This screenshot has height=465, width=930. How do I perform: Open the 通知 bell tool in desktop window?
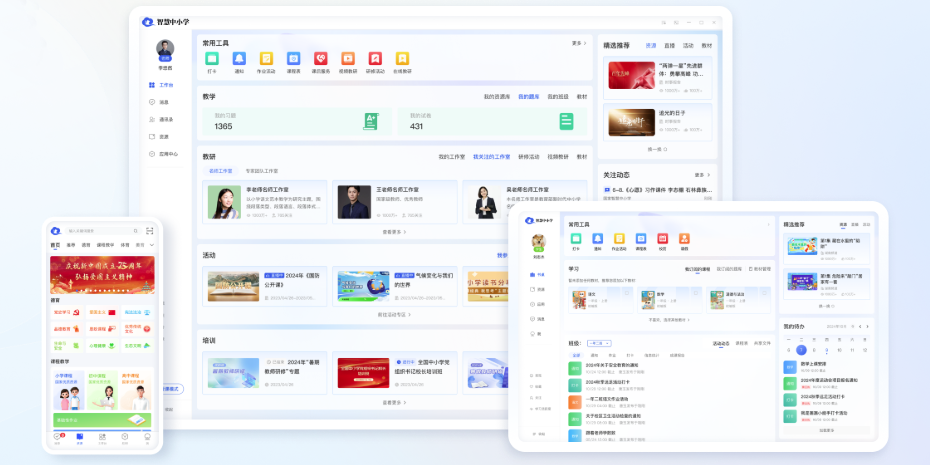(239, 60)
